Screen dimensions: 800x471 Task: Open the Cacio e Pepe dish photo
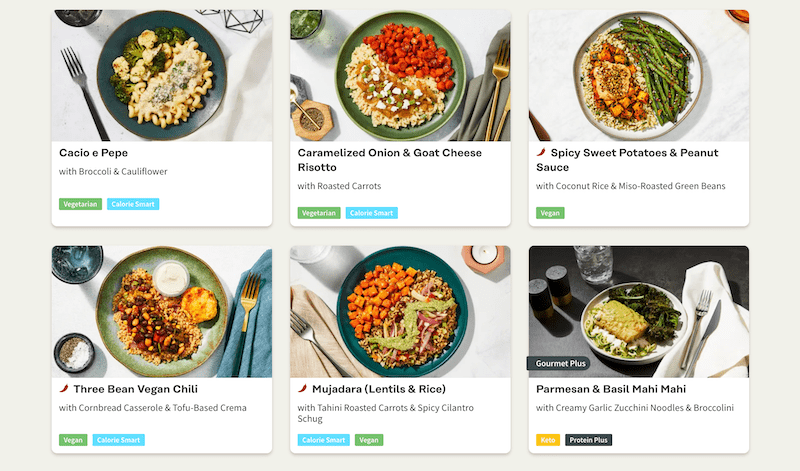pos(162,76)
